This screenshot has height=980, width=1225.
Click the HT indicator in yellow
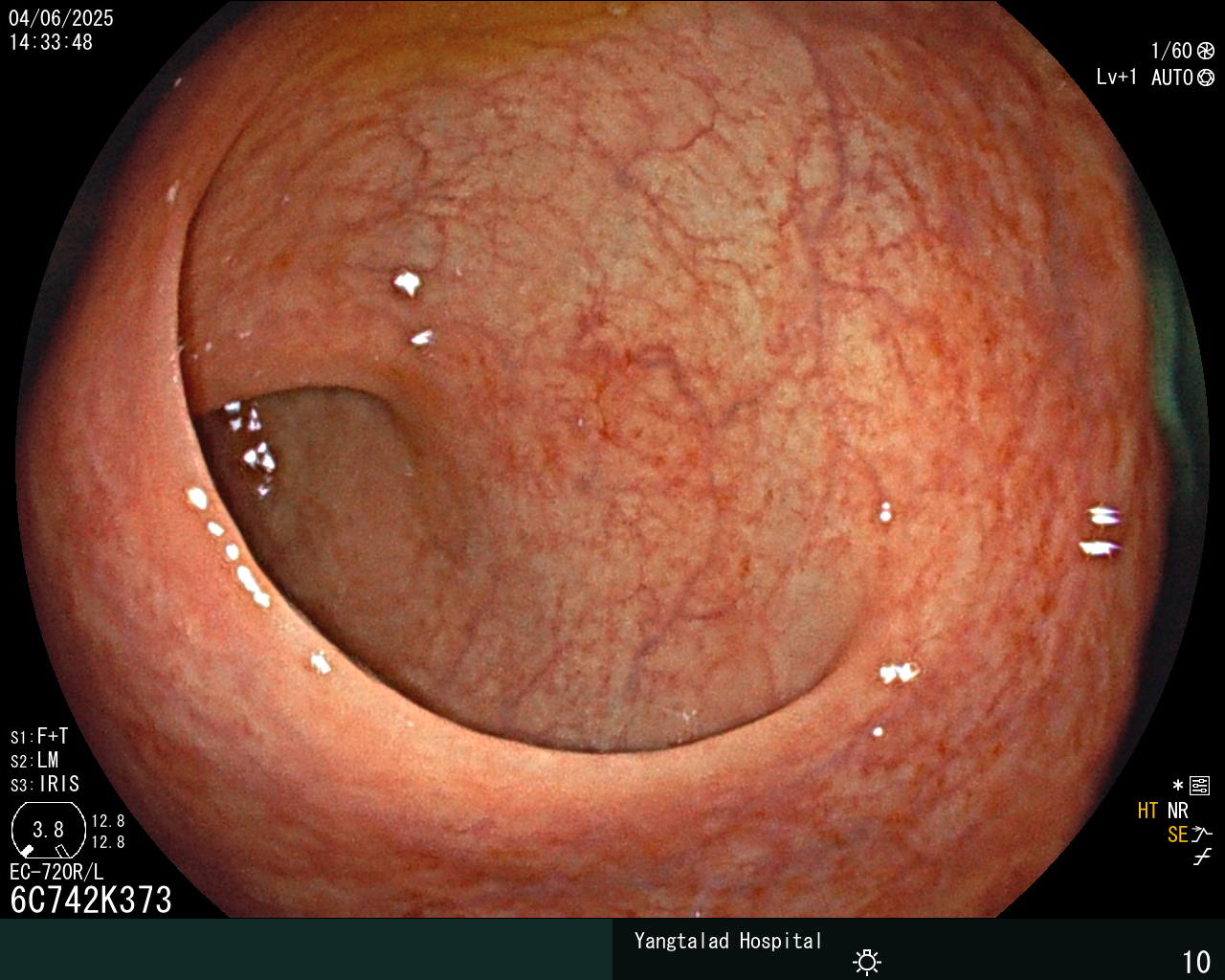pyautogui.click(x=1147, y=812)
